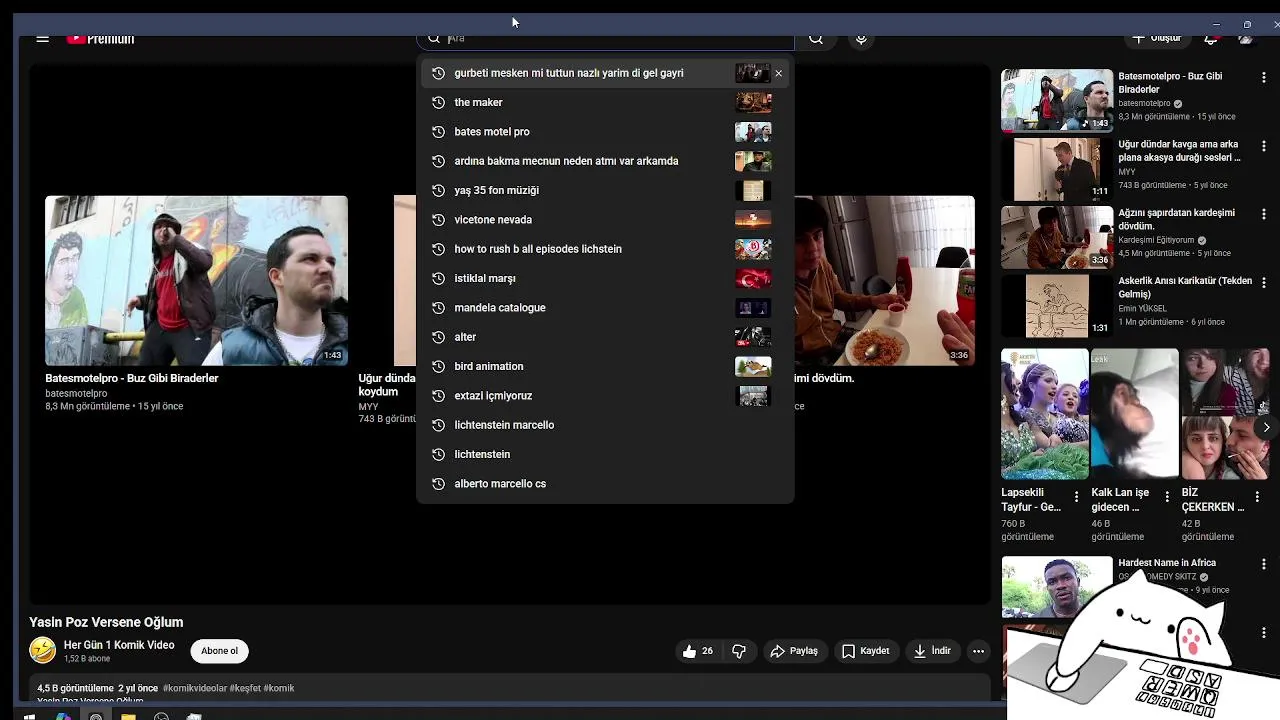1280x720 pixels.
Task: Open options menu for Short 'Lapsekili Tayfur'
Action: 1076,496
